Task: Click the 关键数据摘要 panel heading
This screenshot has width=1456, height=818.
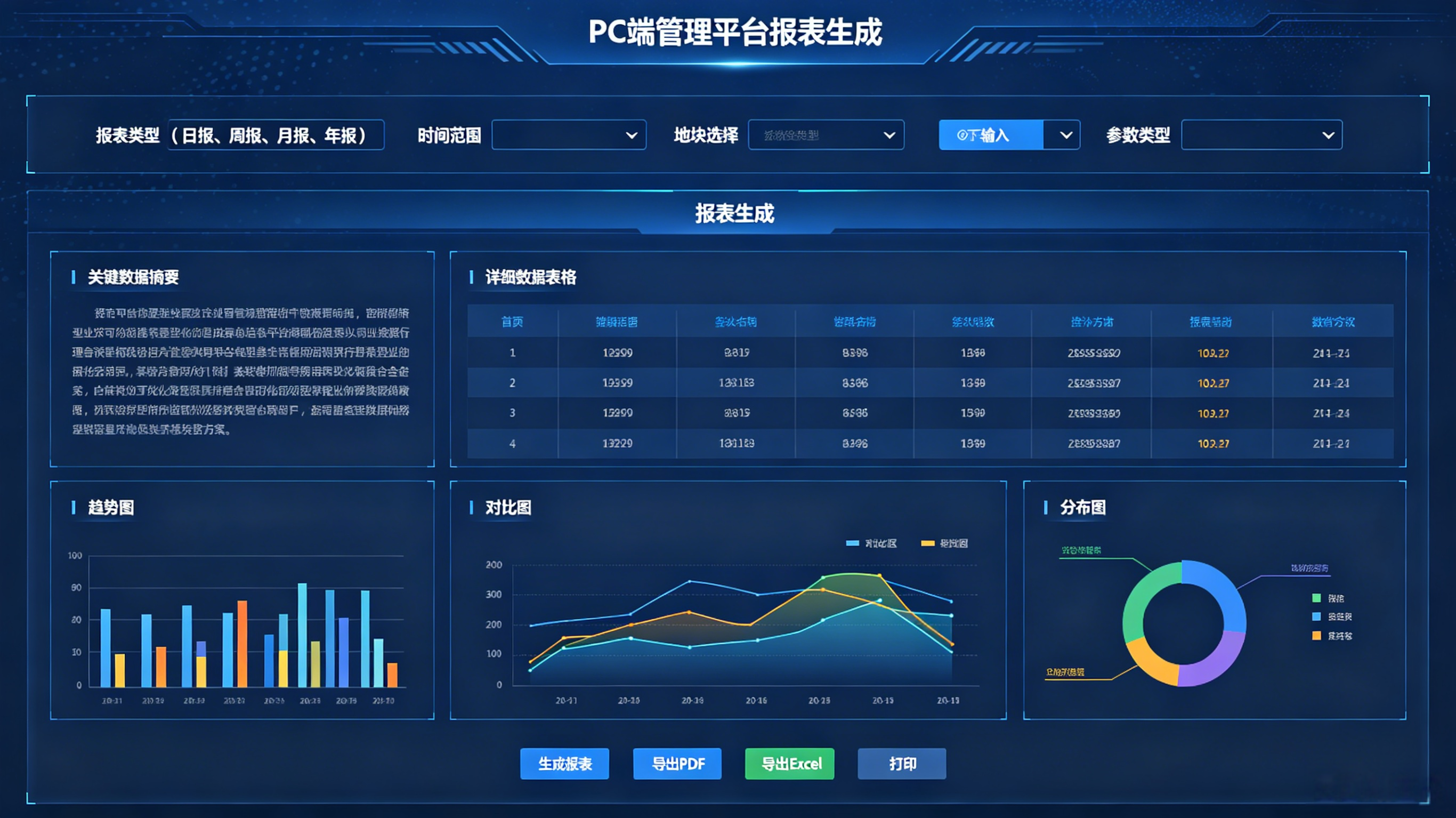Action: (133, 277)
